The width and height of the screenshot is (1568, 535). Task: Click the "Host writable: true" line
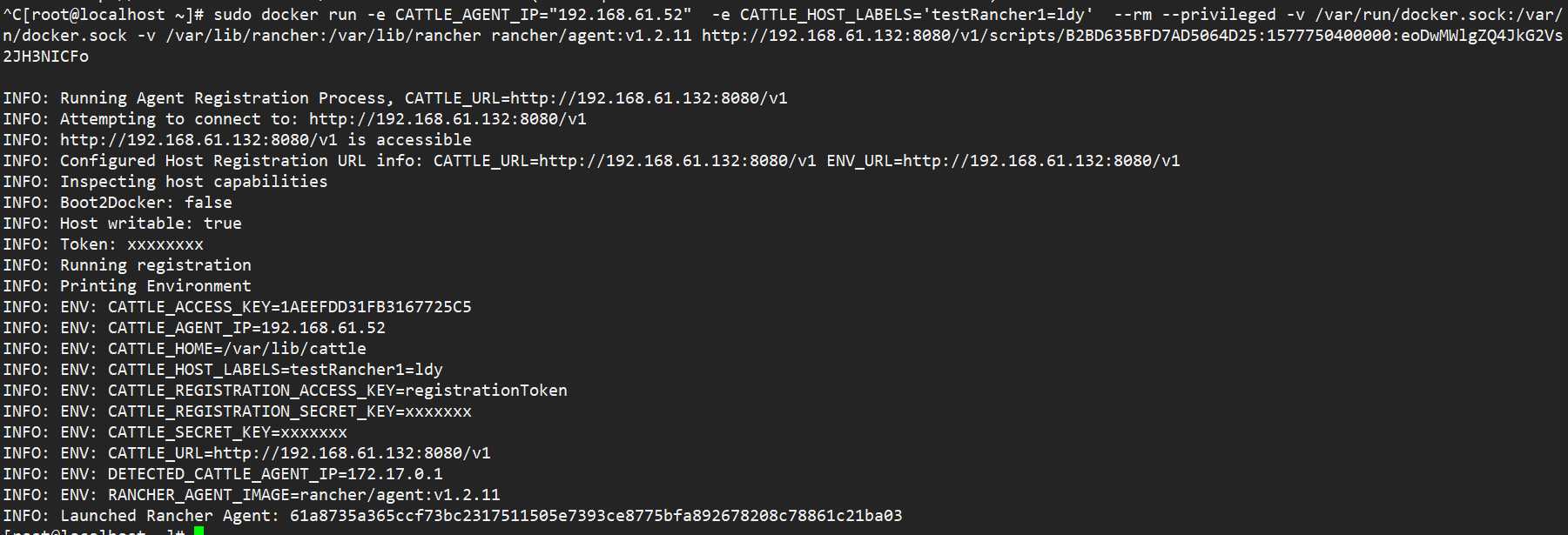coord(151,224)
